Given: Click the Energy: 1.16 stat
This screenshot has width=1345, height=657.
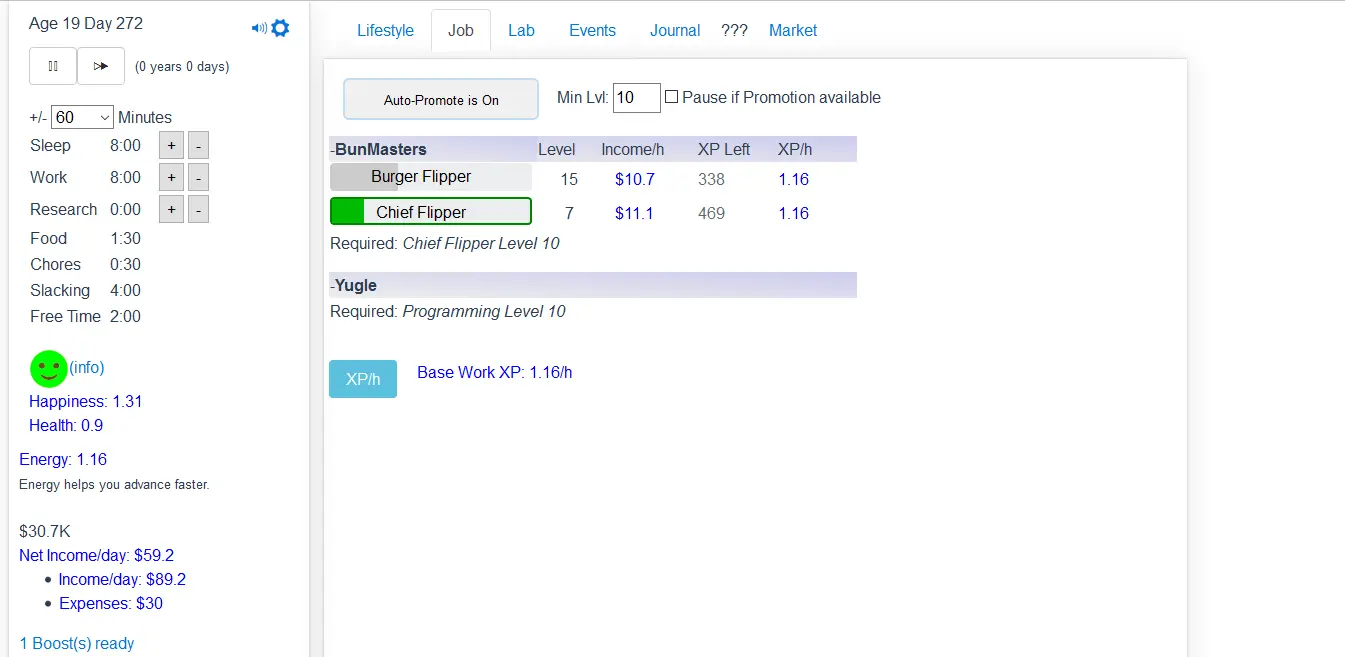Looking at the screenshot, I should (63, 459).
